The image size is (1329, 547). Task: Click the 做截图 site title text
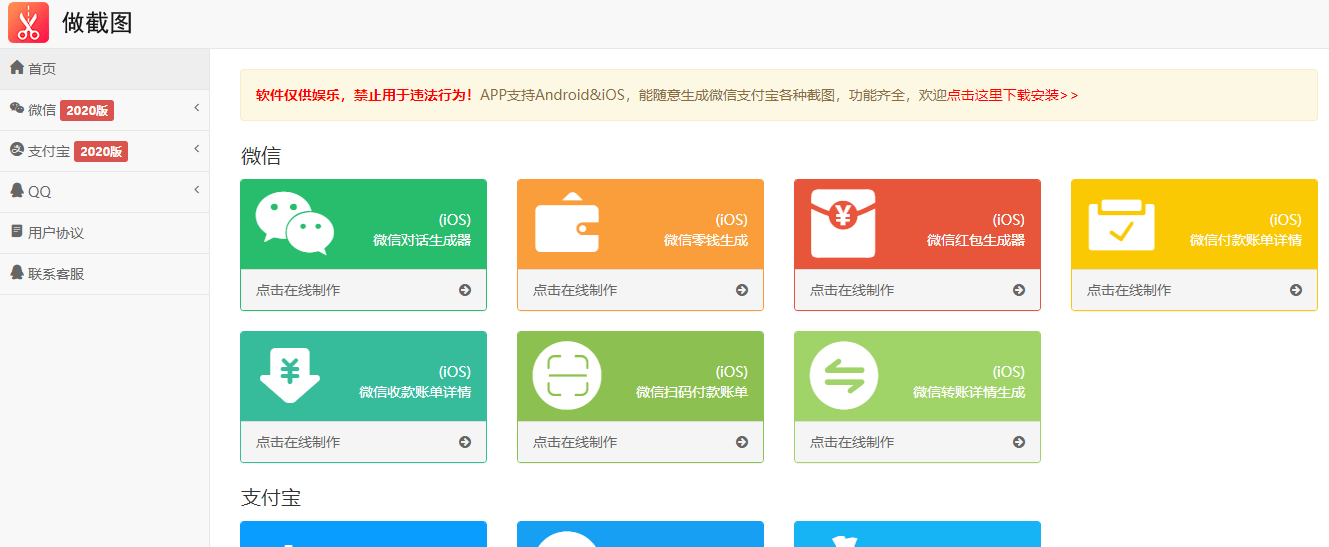97,23
